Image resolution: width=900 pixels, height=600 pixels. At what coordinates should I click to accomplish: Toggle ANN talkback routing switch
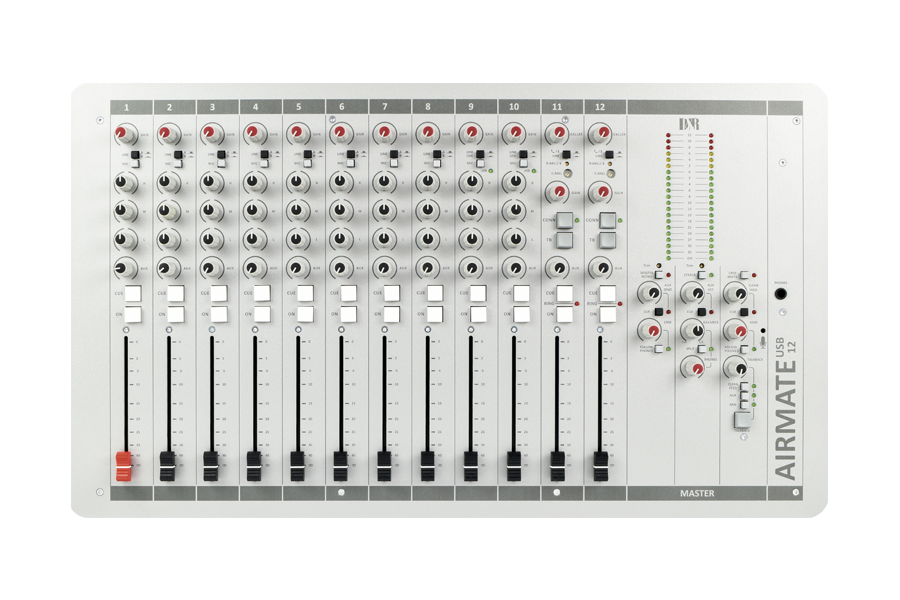(x=744, y=405)
